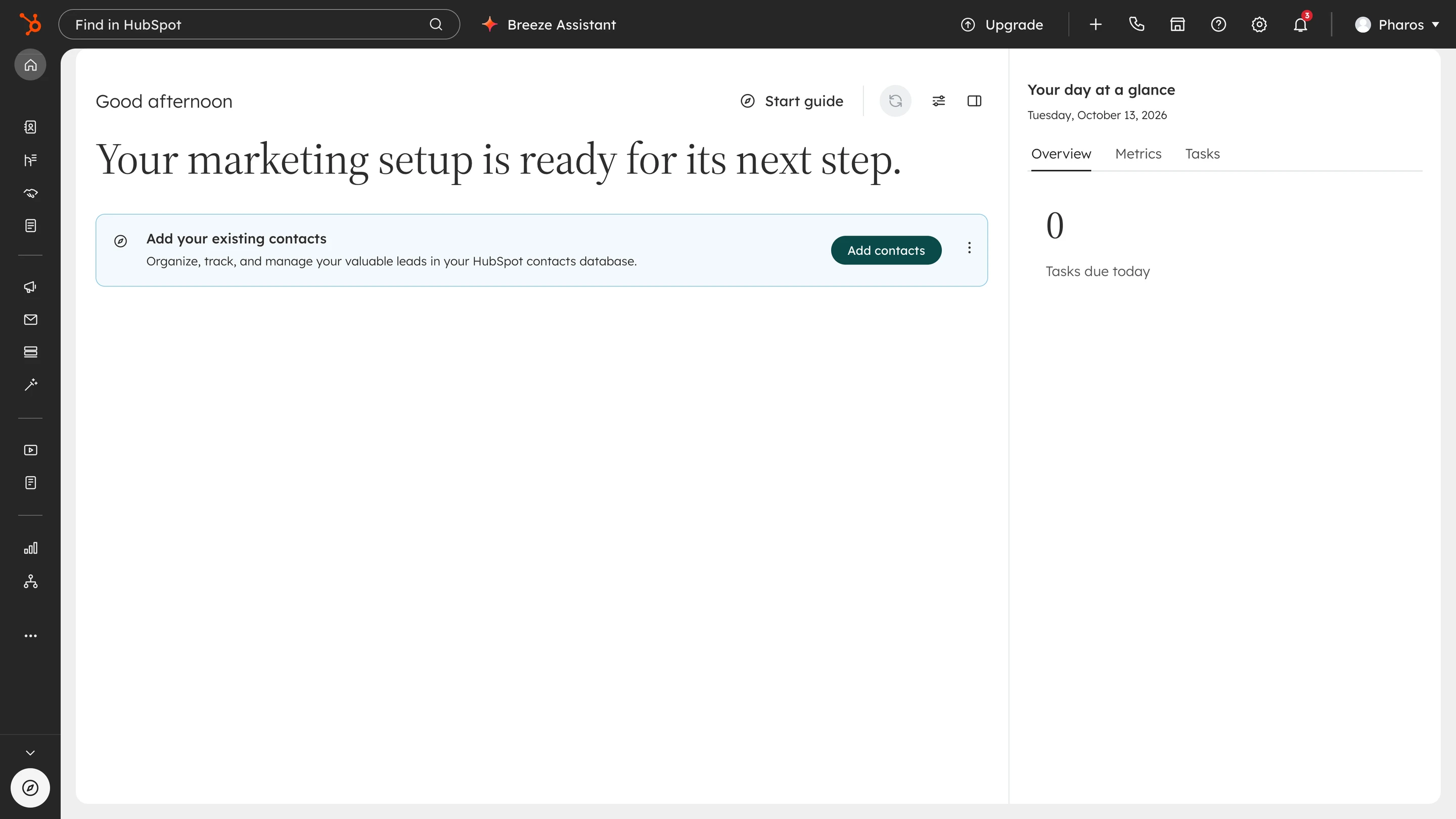
Task: Collapse the sidebar with chevron down
Action: point(30,753)
